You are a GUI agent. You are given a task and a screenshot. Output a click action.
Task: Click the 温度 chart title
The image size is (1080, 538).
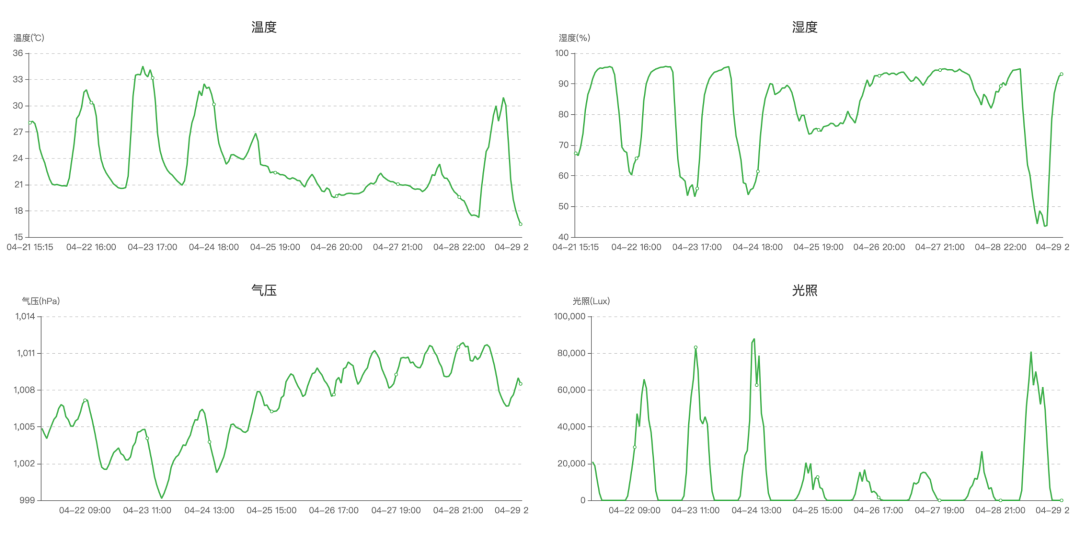coord(264,27)
